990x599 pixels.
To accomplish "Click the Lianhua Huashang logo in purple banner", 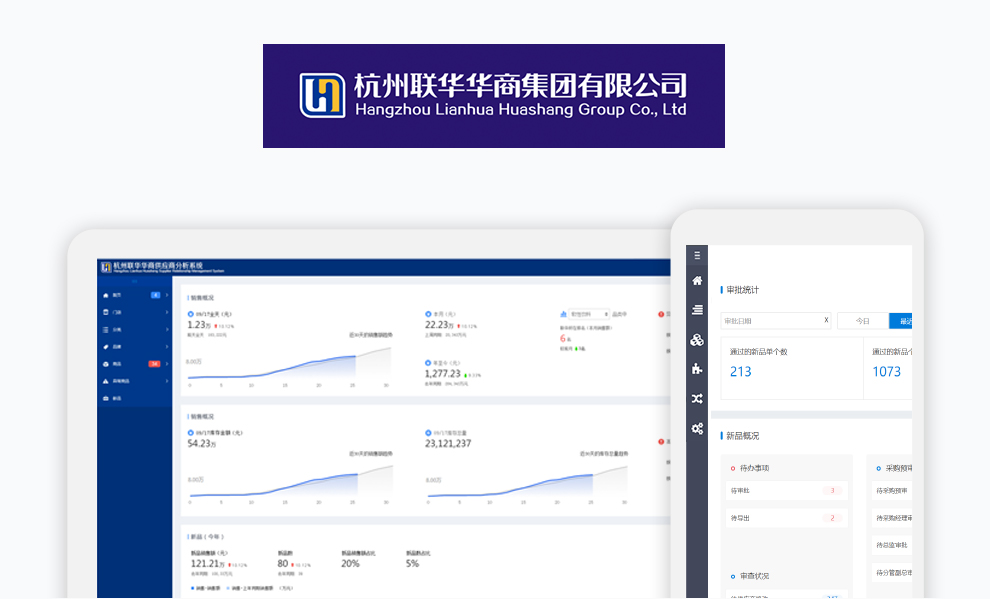I will [x=322, y=95].
